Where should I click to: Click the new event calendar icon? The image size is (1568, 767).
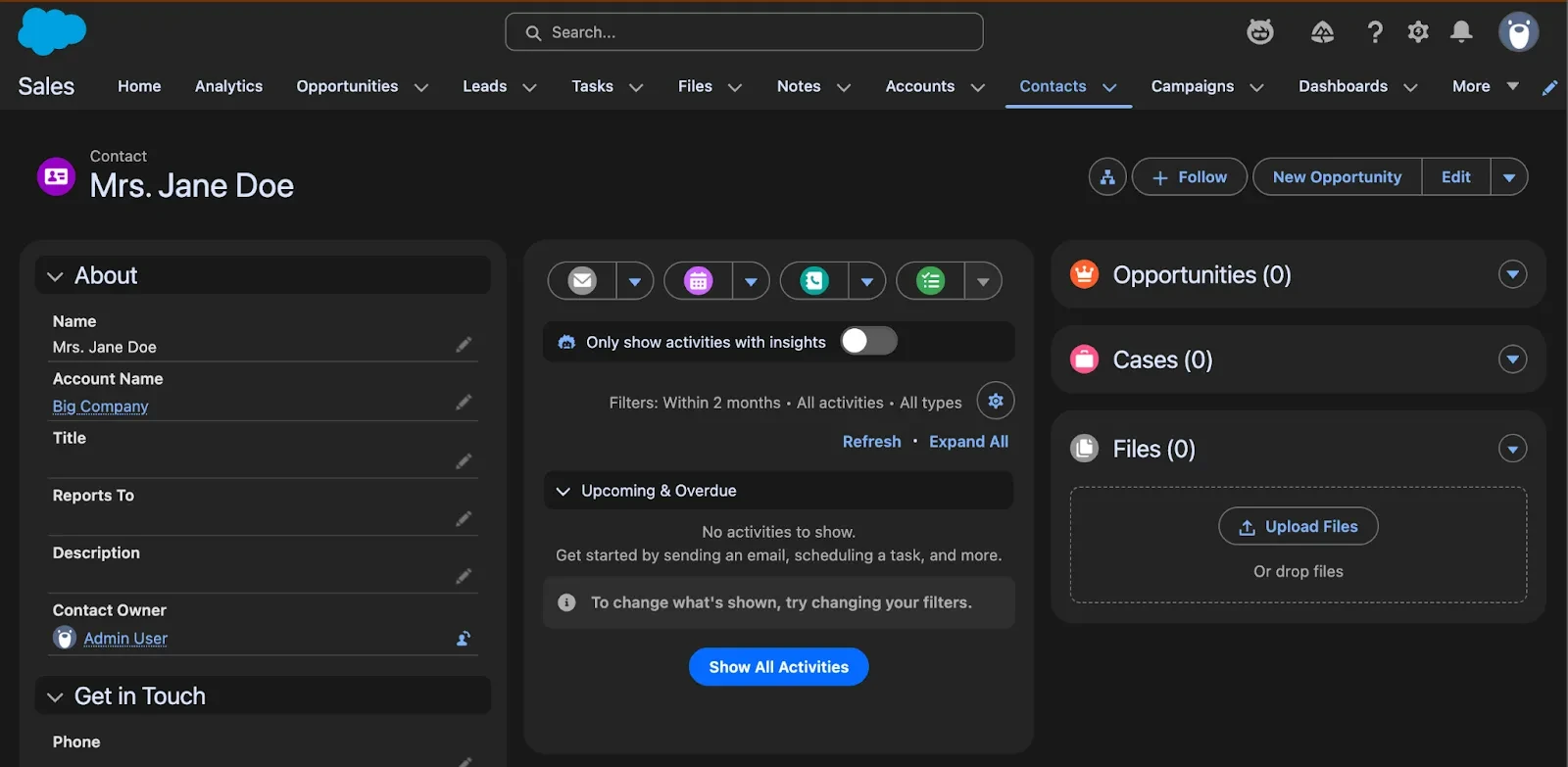point(698,281)
